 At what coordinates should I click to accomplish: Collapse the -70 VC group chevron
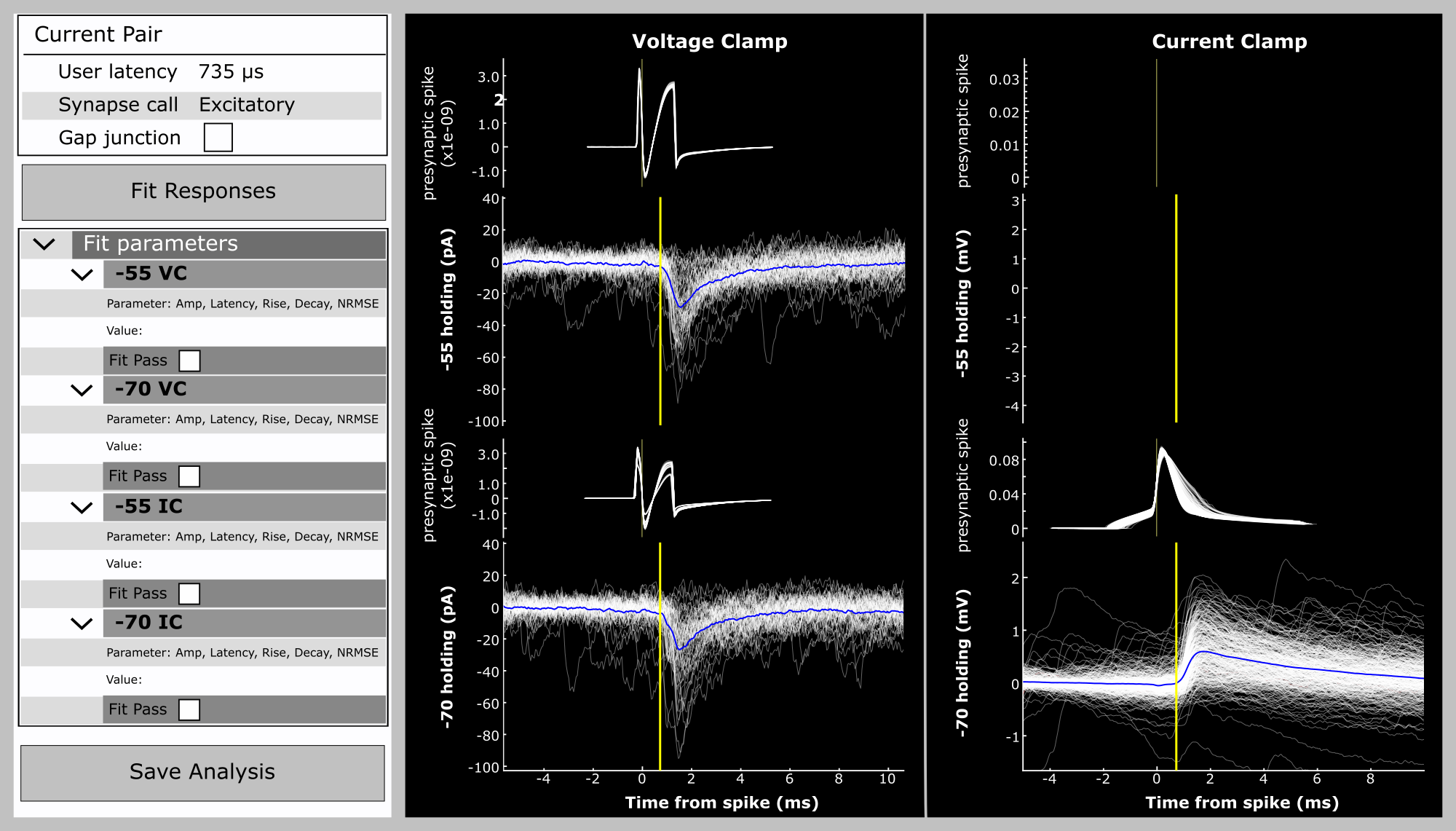click(82, 390)
